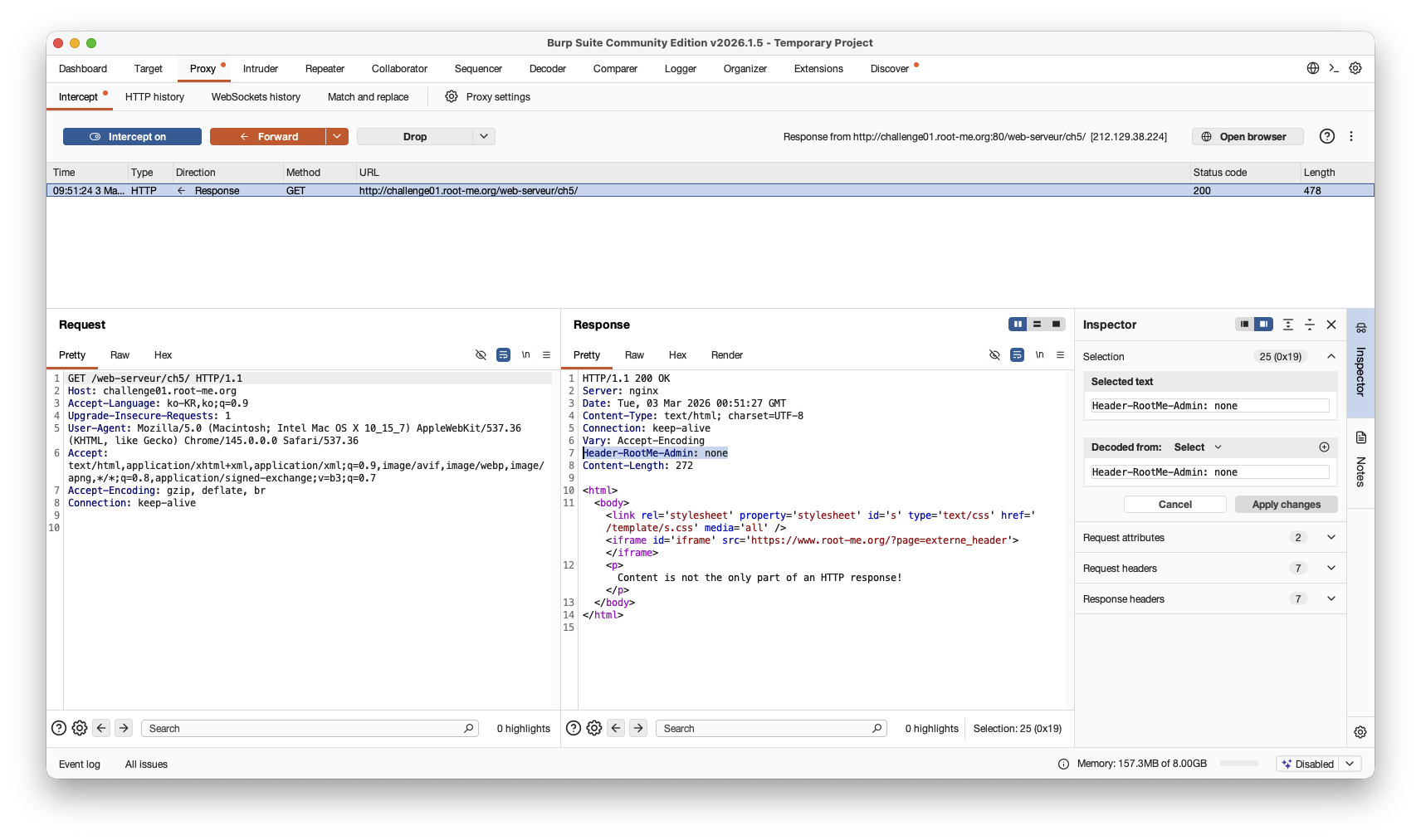
Task: Toggle show newlines \n in Response panel
Action: 1039,354
